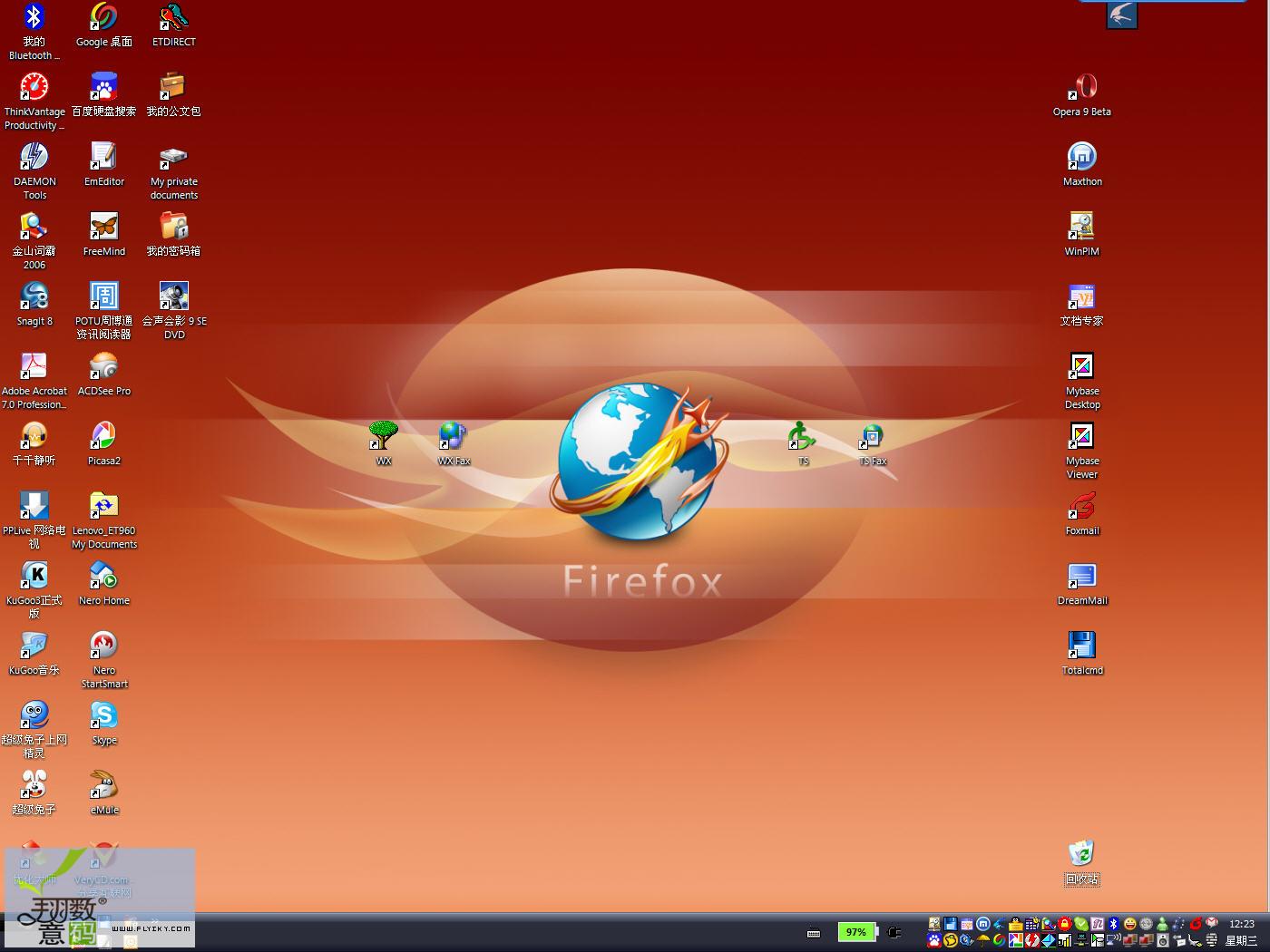1270x952 pixels.
Task: Launch eMule desktop shortcut
Action: (x=103, y=793)
